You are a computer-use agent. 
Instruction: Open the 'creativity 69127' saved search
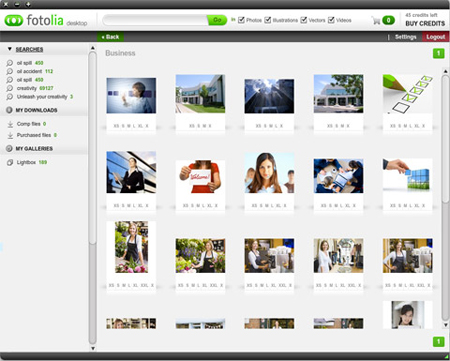point(35,88)
